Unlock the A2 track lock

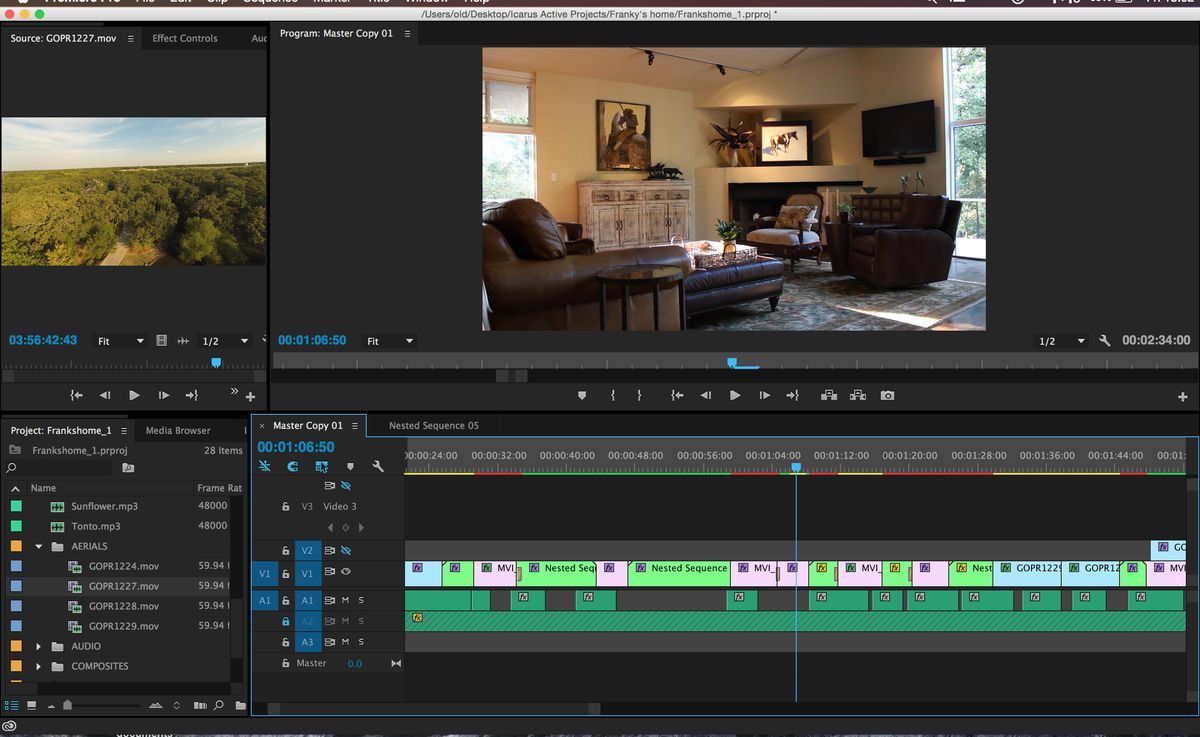(285, 621)
